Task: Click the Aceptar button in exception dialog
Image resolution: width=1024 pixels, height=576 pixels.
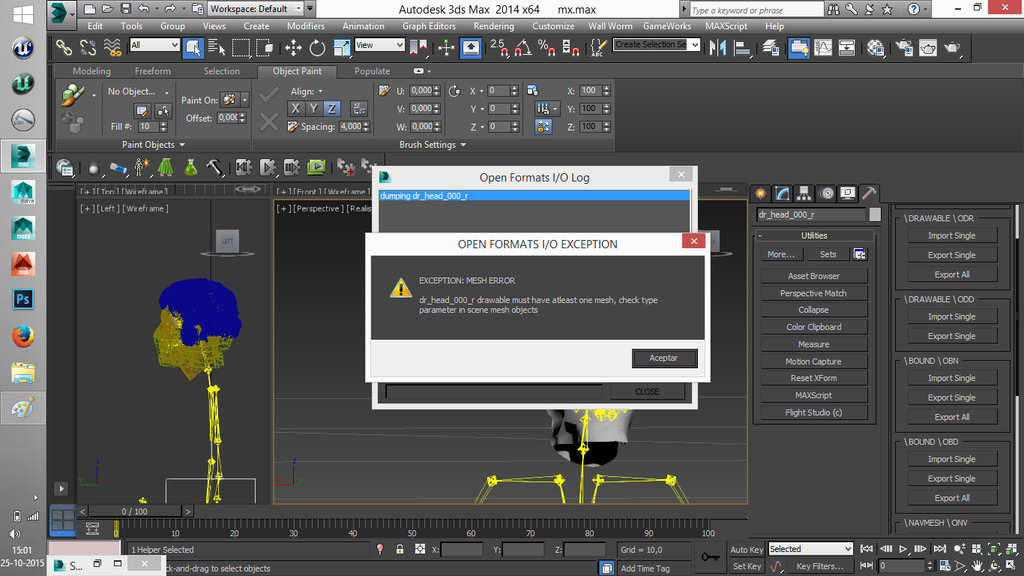Action: (664, 358)
